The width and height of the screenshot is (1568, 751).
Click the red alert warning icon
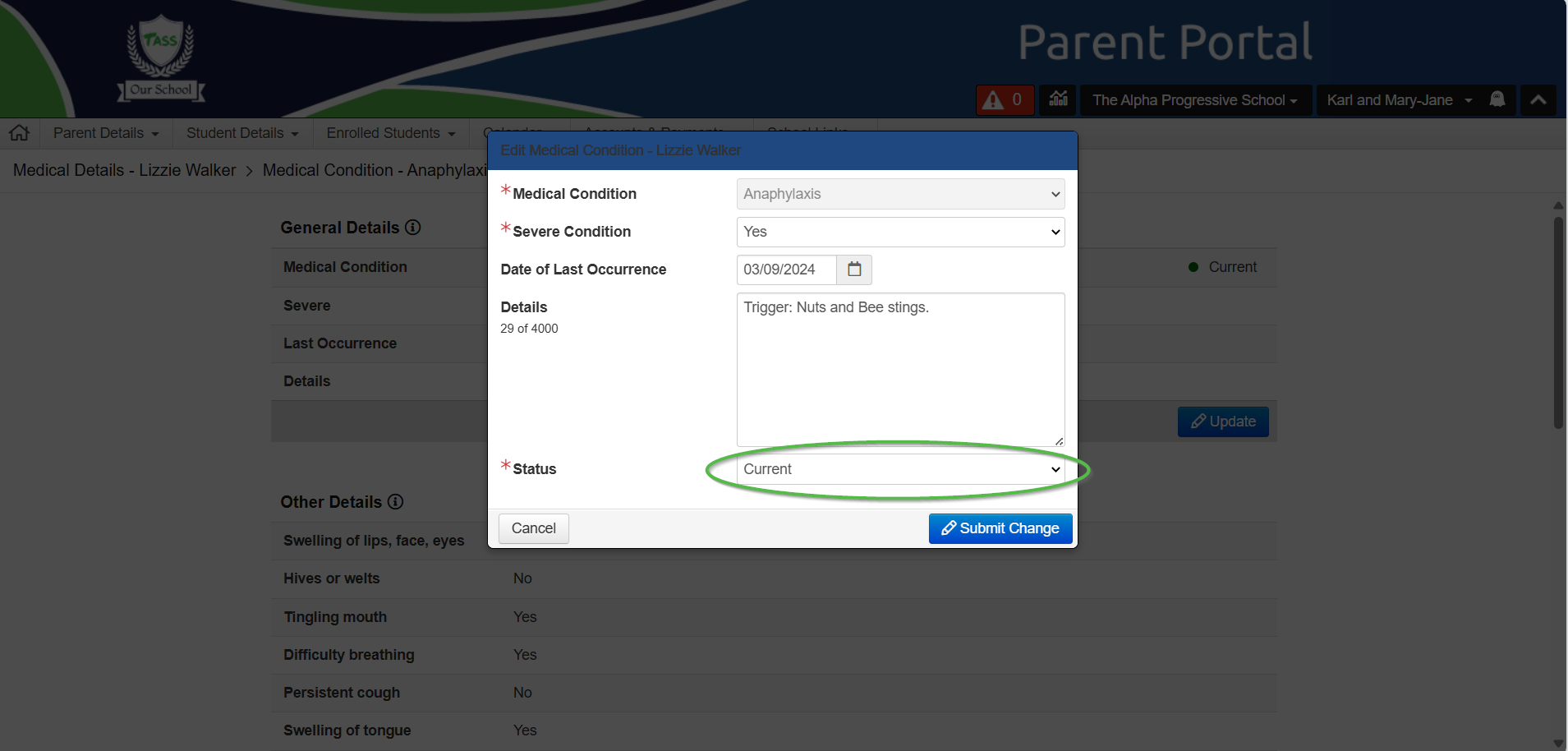[x=993, y=100]
